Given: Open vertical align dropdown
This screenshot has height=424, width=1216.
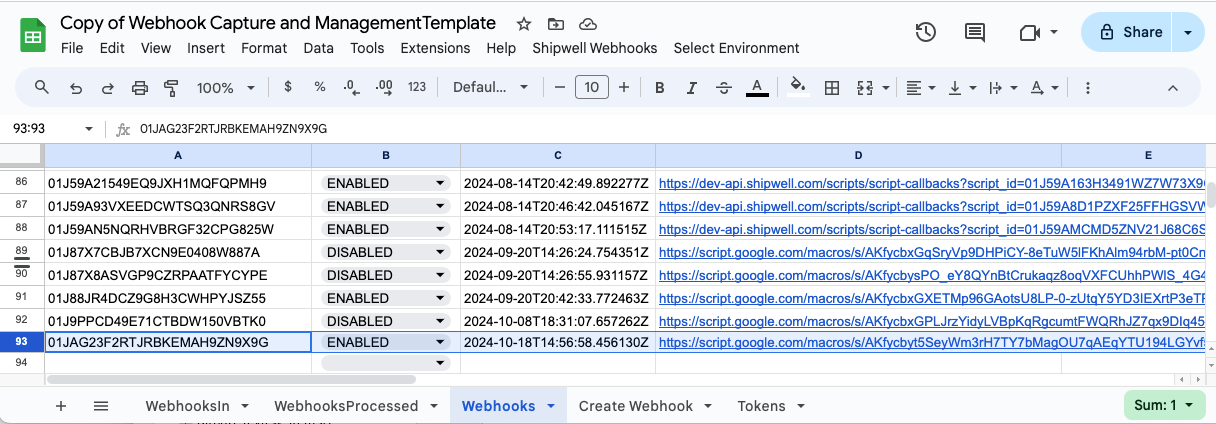Looking at the screenshot, I should pyautogui.click(x=961, y=87).
